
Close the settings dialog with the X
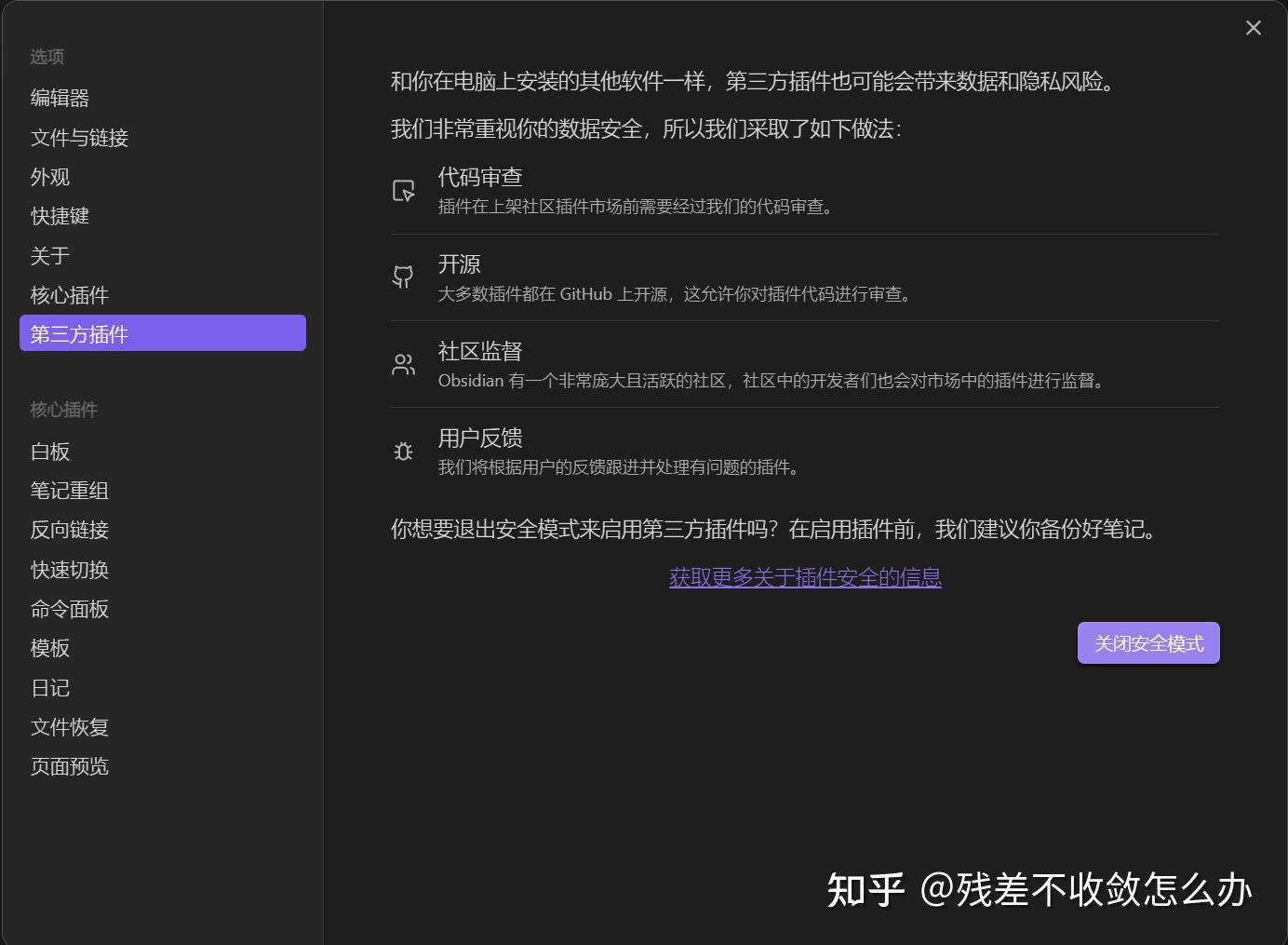(1254, 28)
